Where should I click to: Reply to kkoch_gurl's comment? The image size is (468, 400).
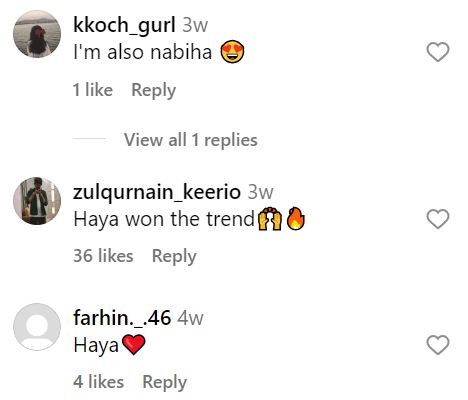pos(154,90)
